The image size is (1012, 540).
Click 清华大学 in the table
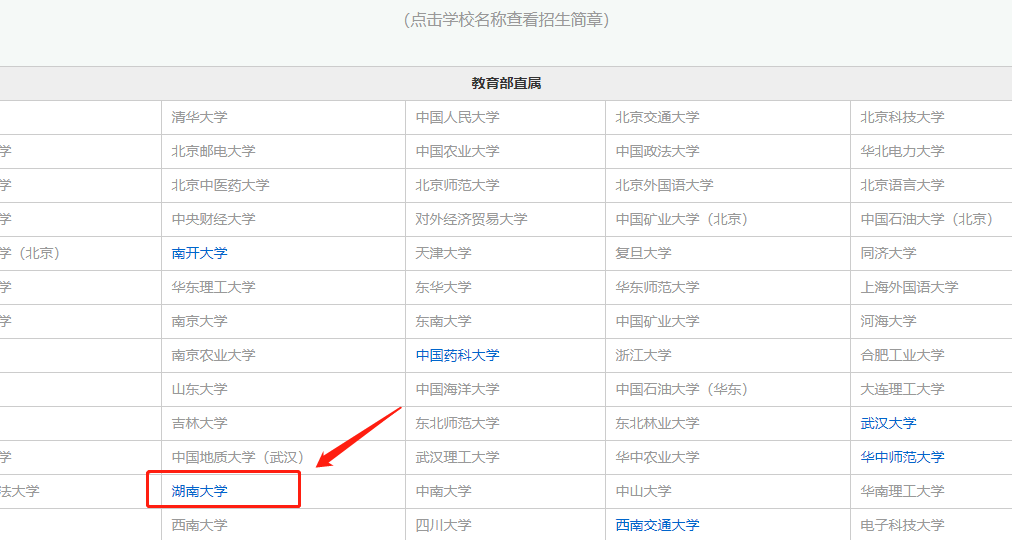coord(200,117)
